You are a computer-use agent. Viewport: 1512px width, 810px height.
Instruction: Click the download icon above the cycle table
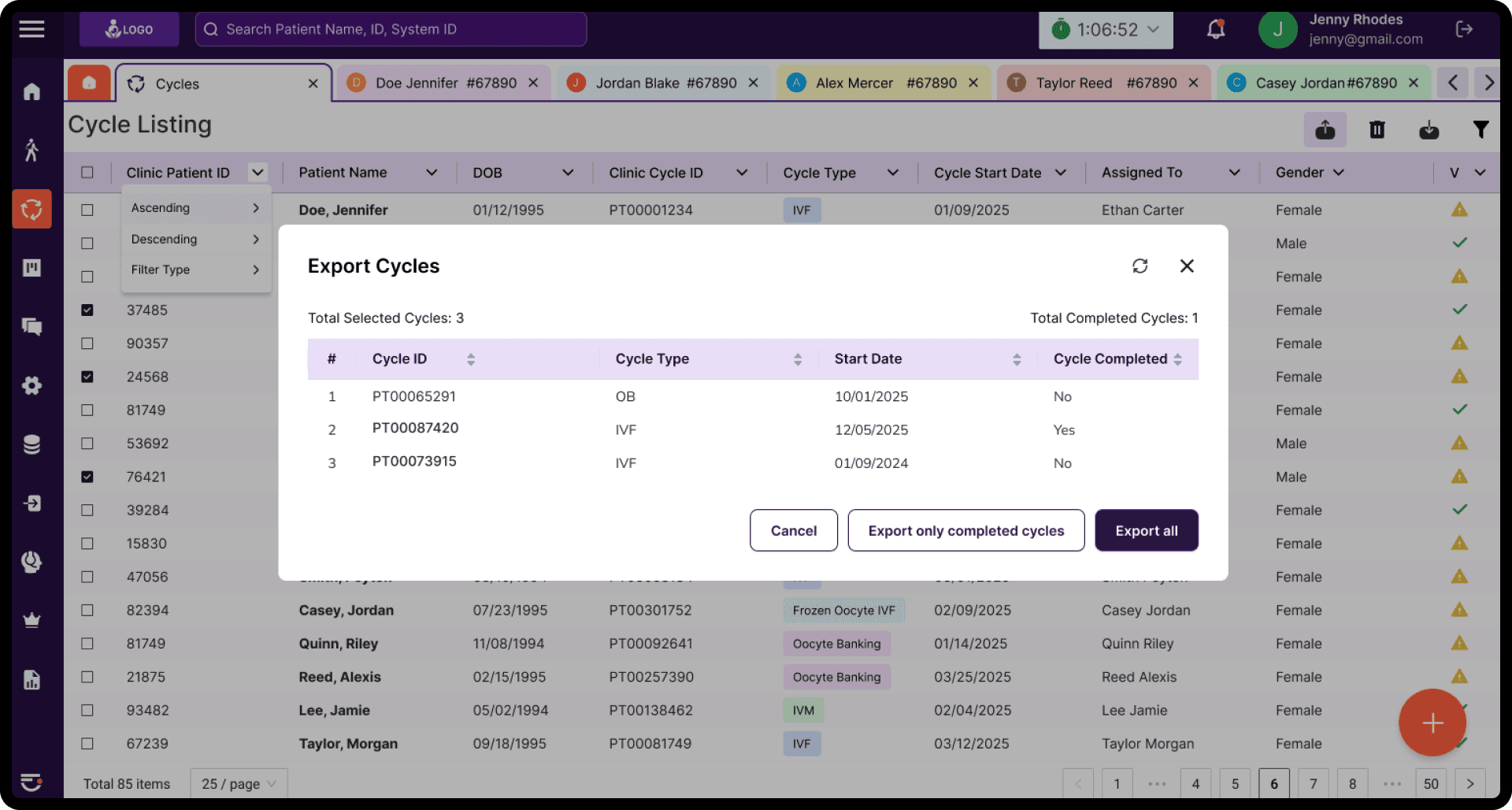[x=1429, y=129]
